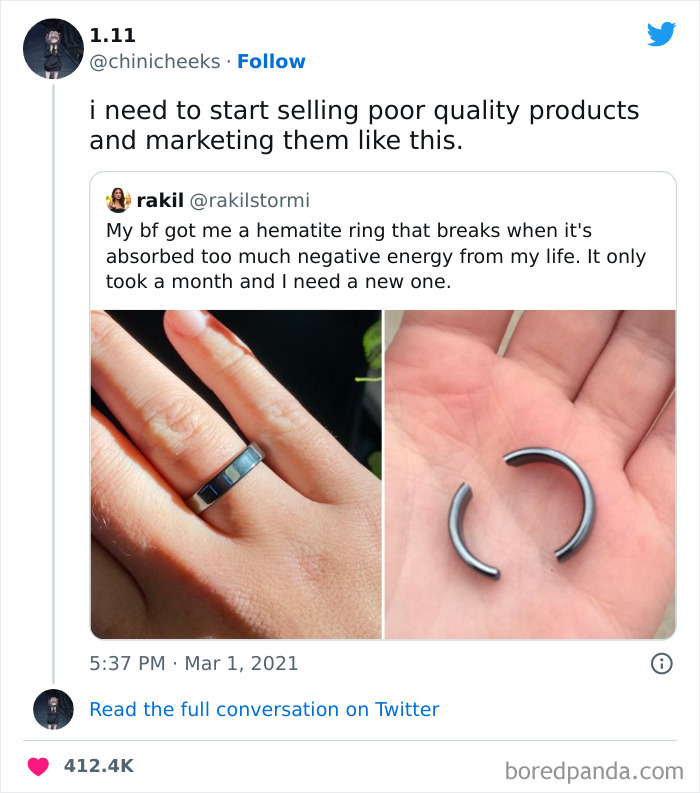Viewport: 700px width, 793px height.
Task: Click rakil's small profile picture
Action: (118, 200)
